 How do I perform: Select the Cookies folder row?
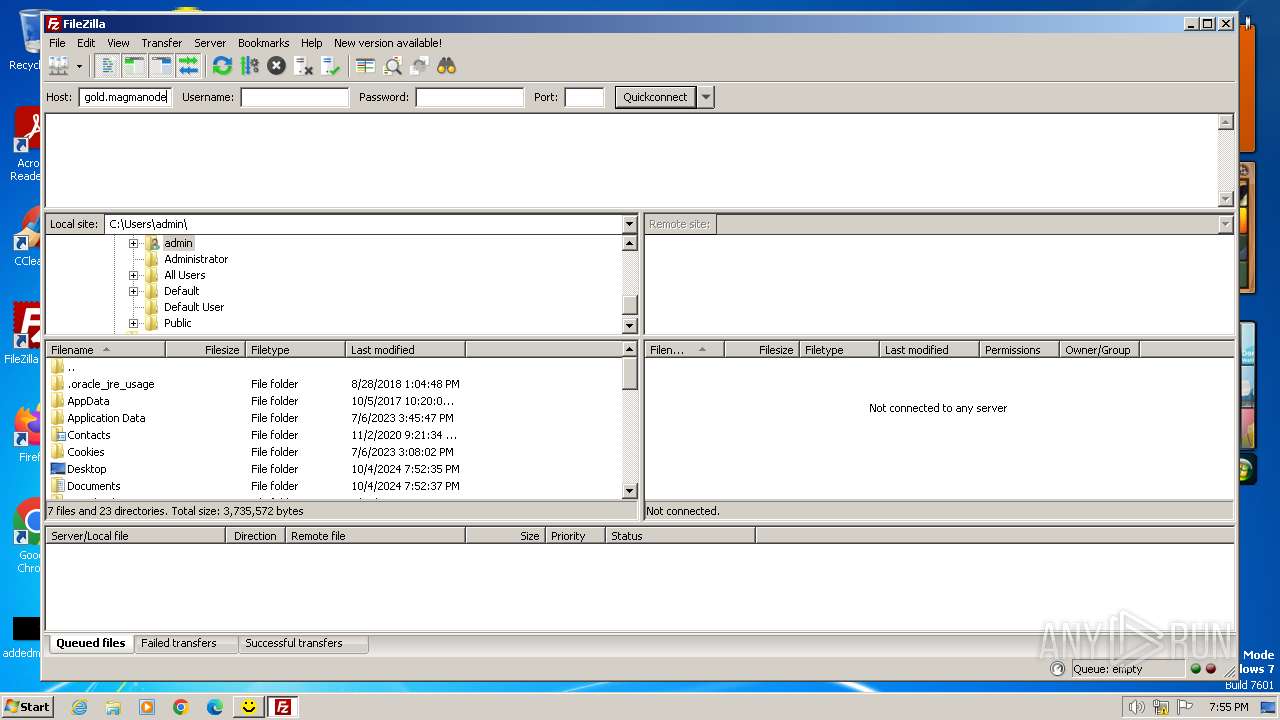click(x=333, y=452)
